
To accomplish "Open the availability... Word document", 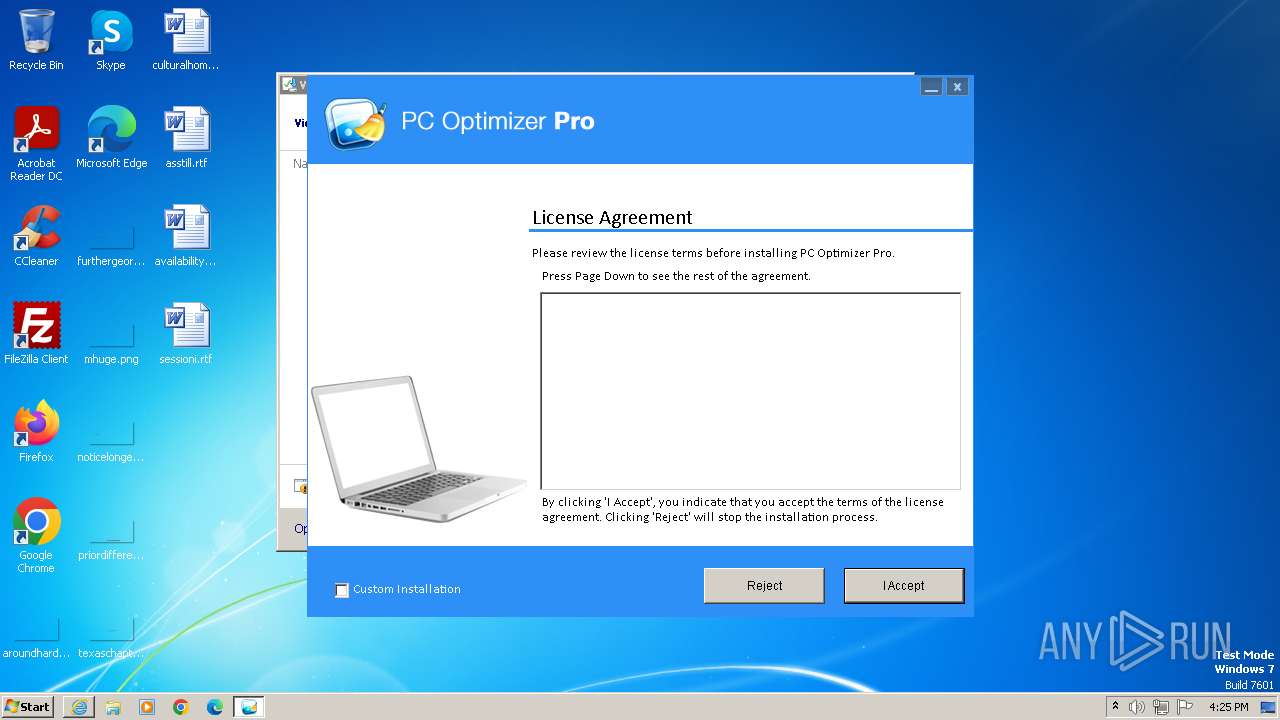I will point(186,235).
